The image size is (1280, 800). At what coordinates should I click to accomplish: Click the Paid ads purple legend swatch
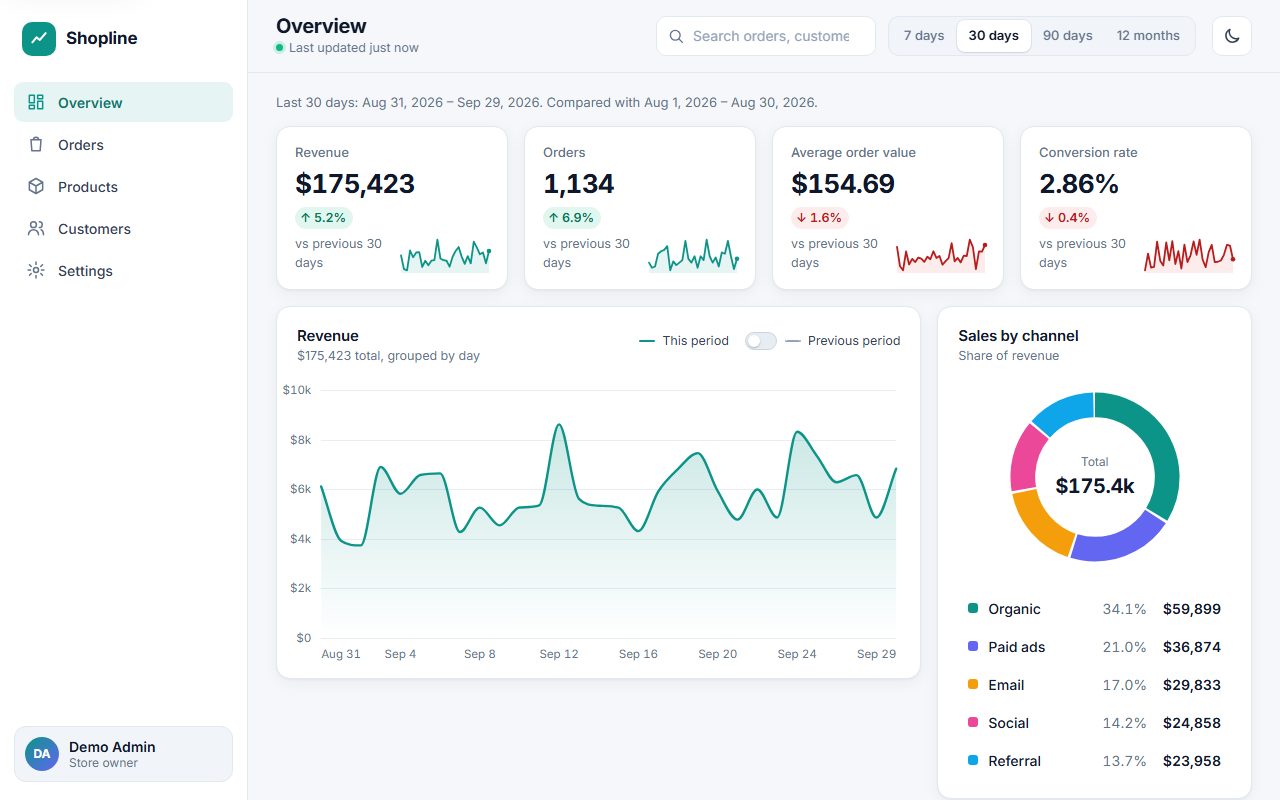coord(973,646)
